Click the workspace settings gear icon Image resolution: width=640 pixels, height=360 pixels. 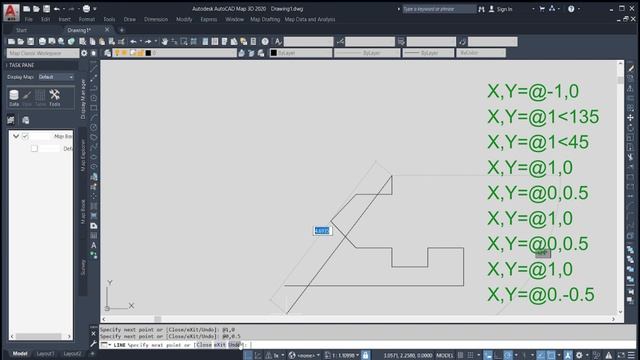point(84,53)
